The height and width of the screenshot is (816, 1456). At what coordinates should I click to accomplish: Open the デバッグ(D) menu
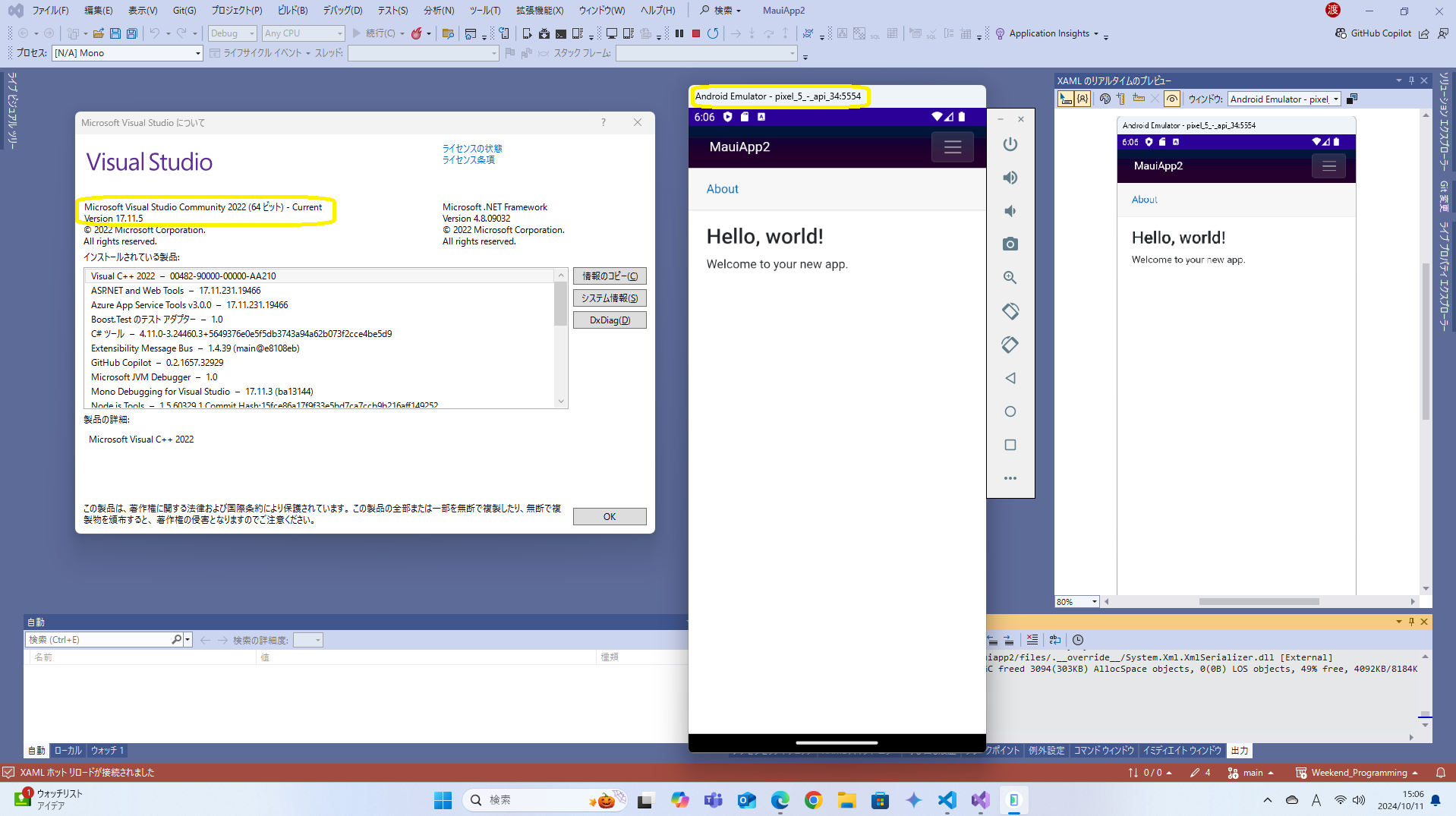[342, 11]
